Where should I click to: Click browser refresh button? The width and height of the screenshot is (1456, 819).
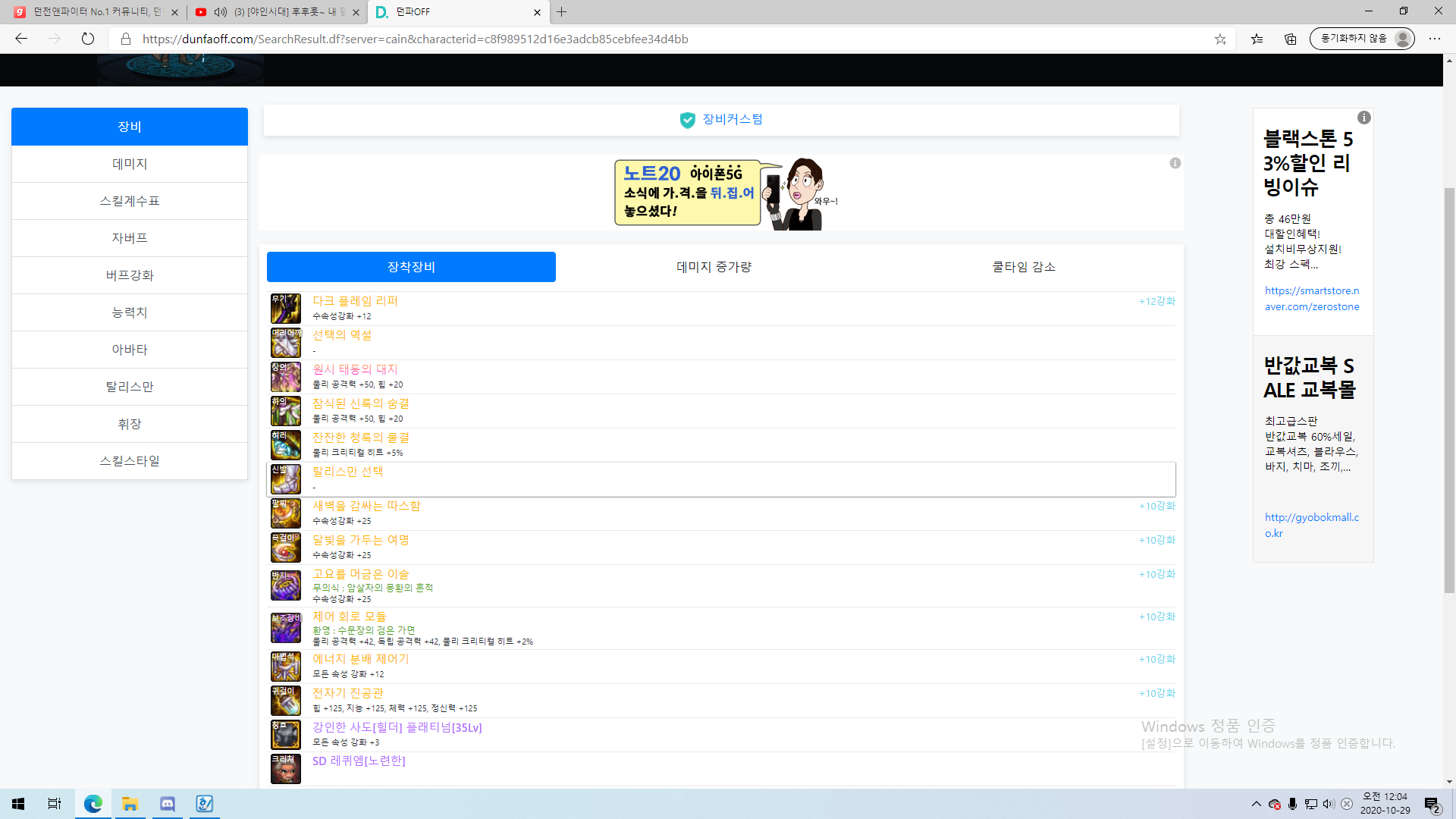88,39
